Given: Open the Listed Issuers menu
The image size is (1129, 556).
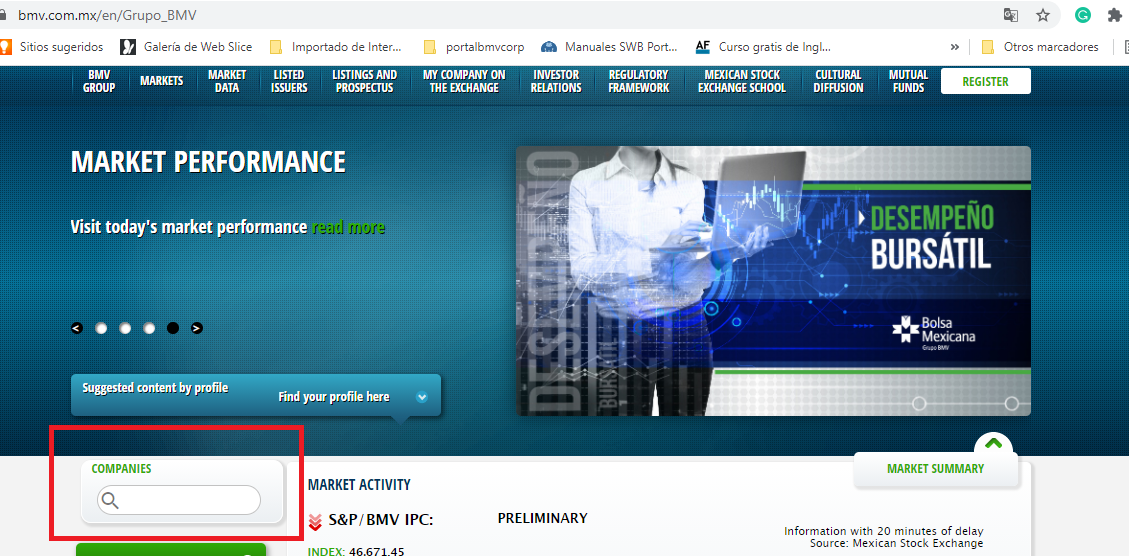Looking at the screenshot, I should click(x=289, y=81).
